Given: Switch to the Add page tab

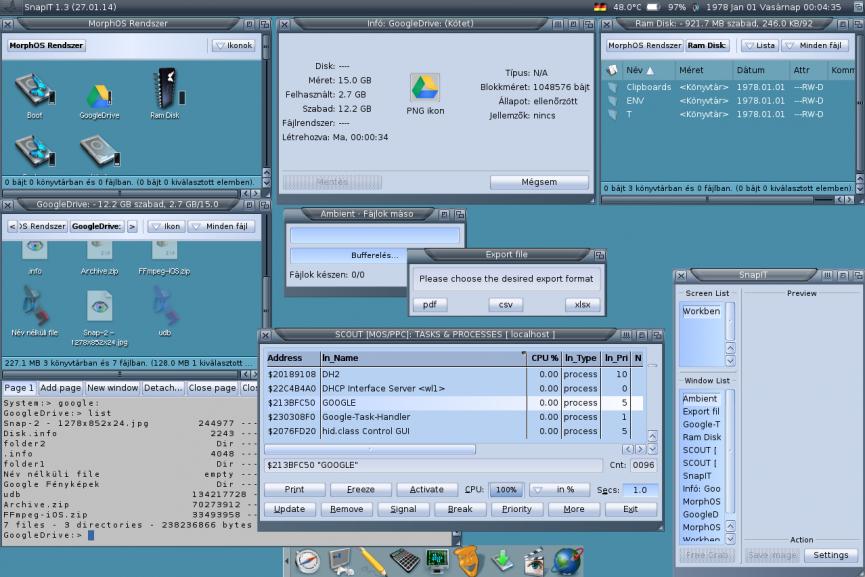Looking at the screenshot, I should click(x=61, y=388).
